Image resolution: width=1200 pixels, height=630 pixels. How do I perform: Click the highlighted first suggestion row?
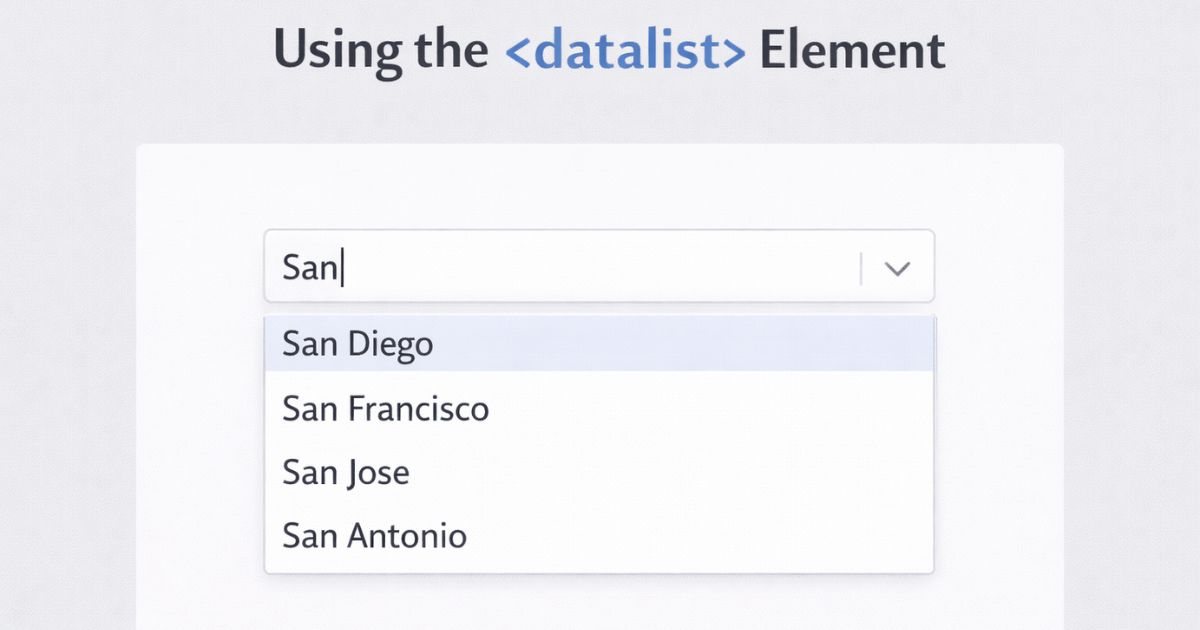pyautogui.click(x=598, y=344)
